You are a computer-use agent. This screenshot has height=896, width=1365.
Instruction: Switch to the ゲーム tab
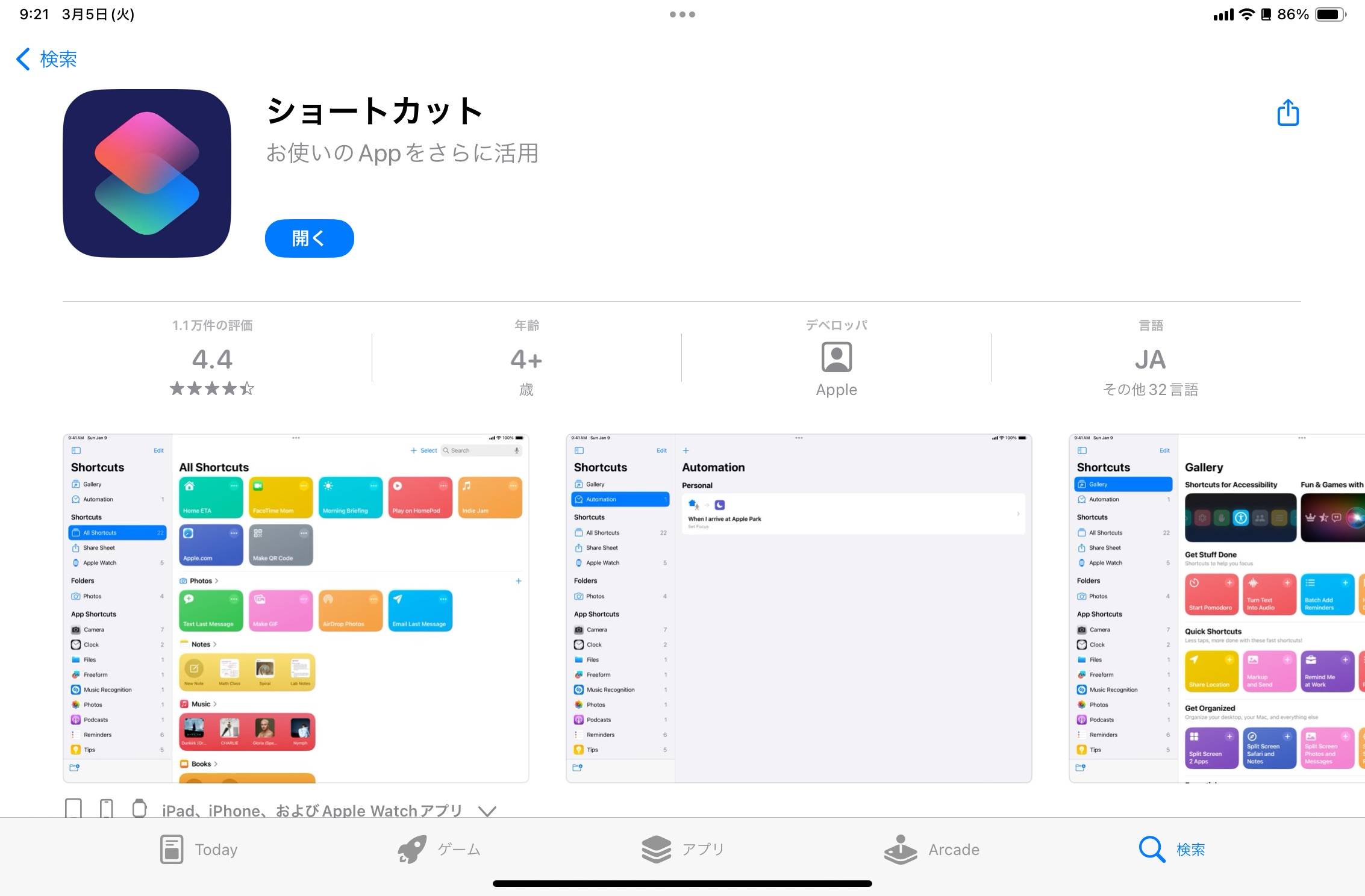pos(439,850)
